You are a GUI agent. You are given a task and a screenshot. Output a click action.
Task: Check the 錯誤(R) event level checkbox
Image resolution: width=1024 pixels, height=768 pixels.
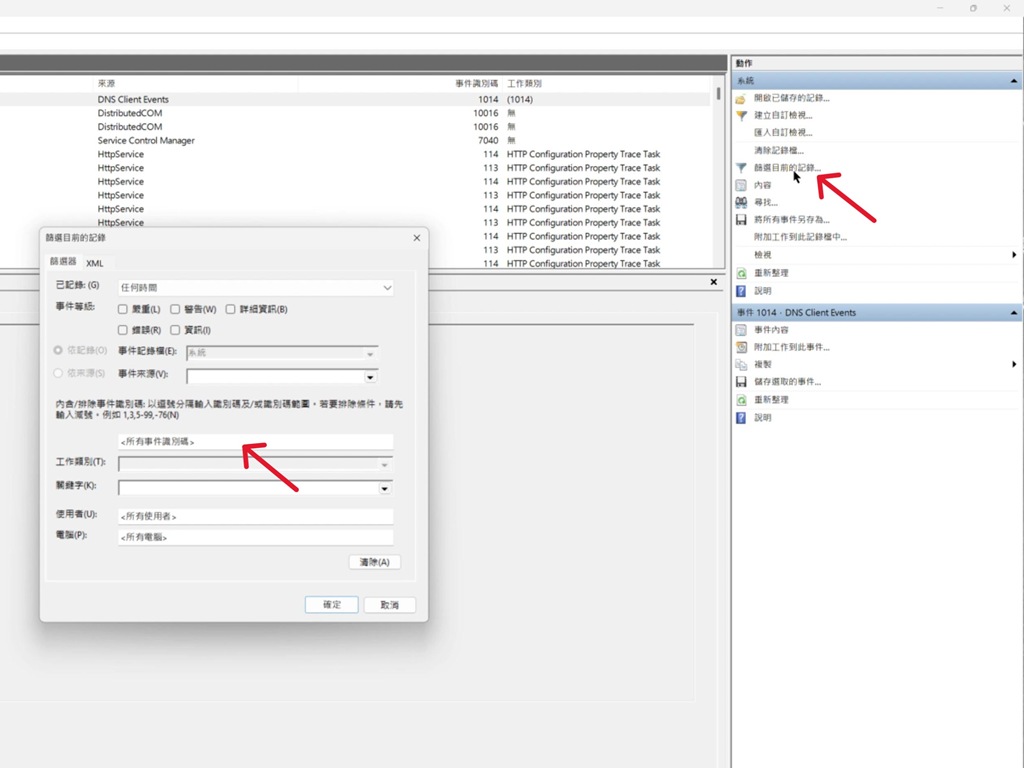(x=123, y=330)
